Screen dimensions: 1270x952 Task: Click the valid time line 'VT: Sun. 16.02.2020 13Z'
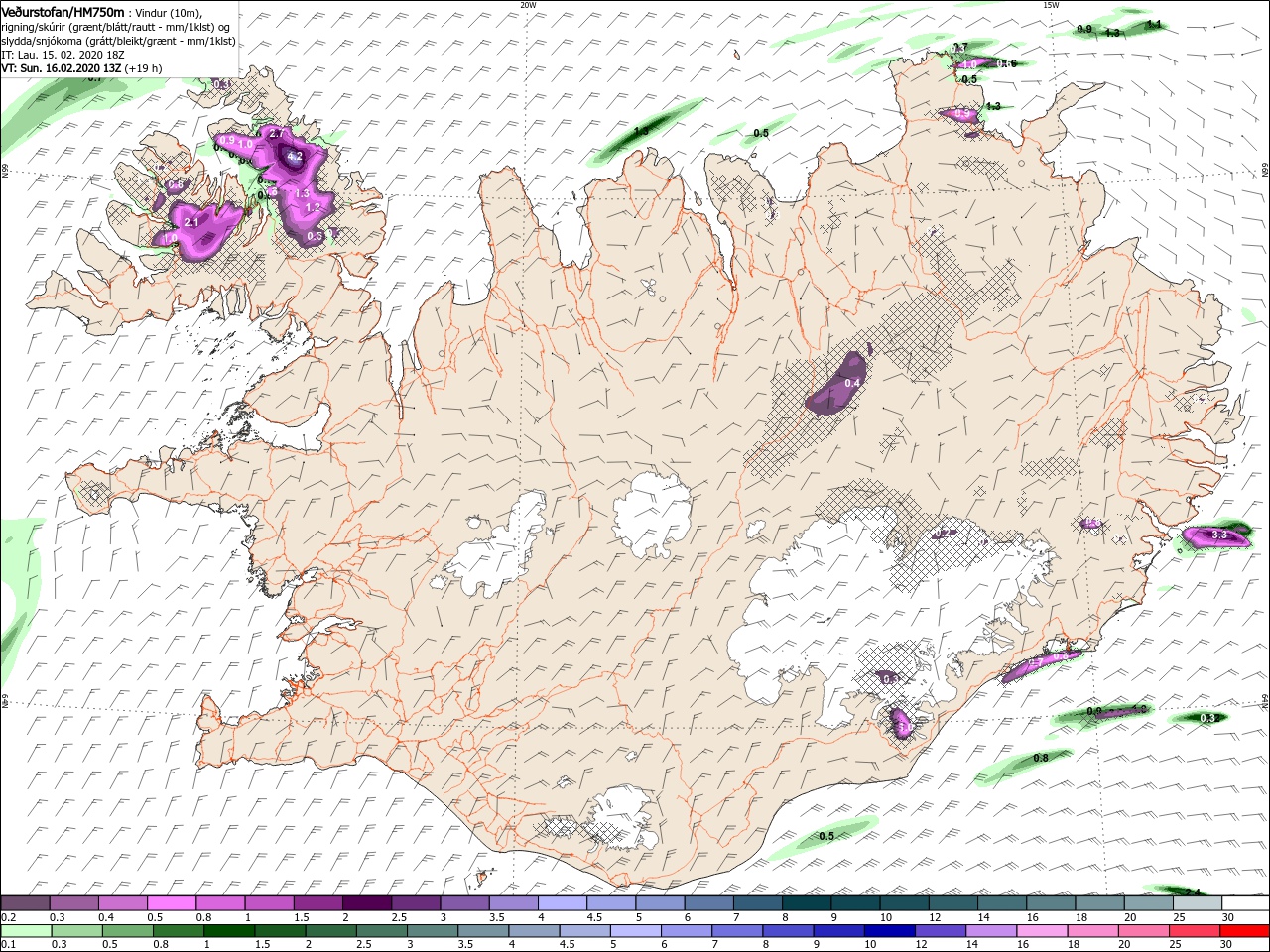click(x=62, y=69)
